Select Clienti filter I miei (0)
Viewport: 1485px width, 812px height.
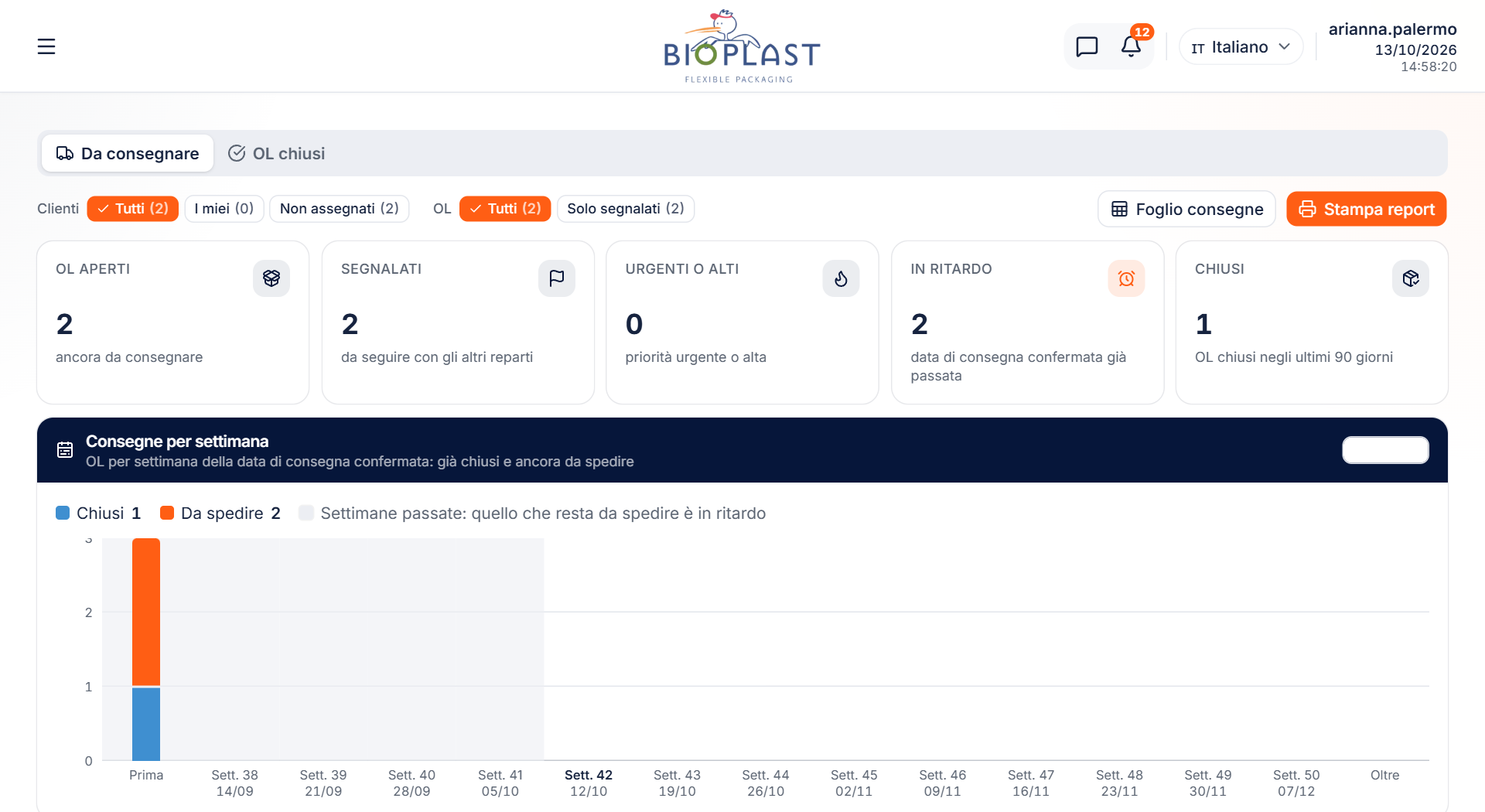pos(224,209)
